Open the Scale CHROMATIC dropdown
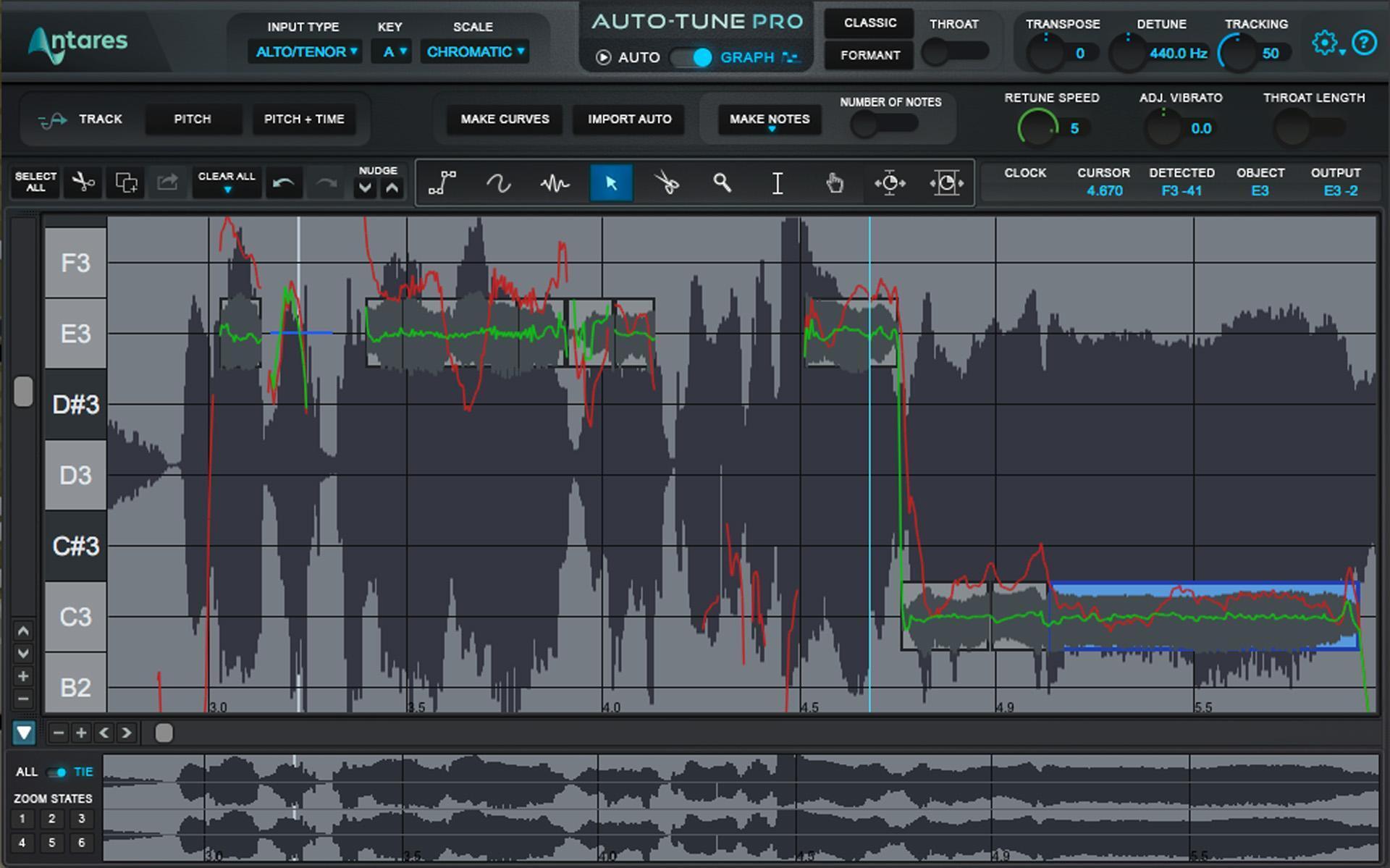 tap(474, 51)
